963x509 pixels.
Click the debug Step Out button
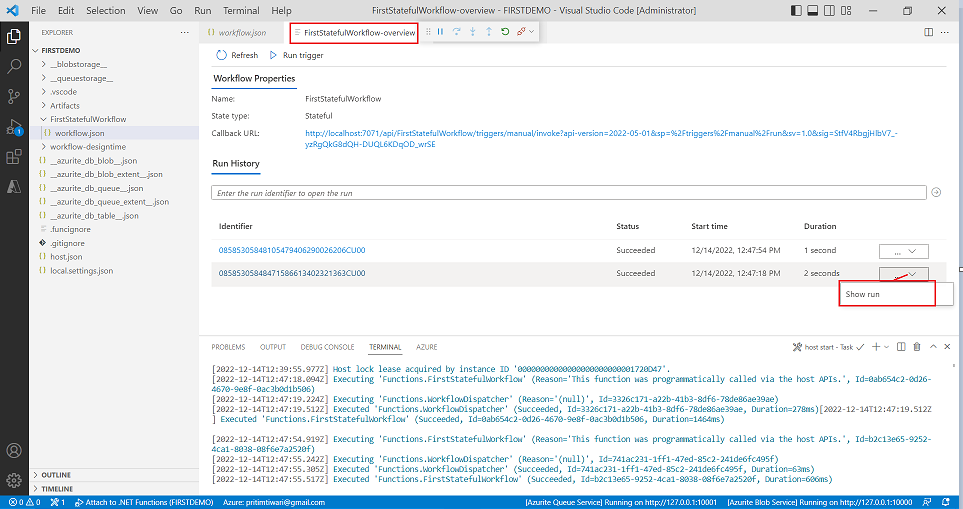click(x=489, y=32)
